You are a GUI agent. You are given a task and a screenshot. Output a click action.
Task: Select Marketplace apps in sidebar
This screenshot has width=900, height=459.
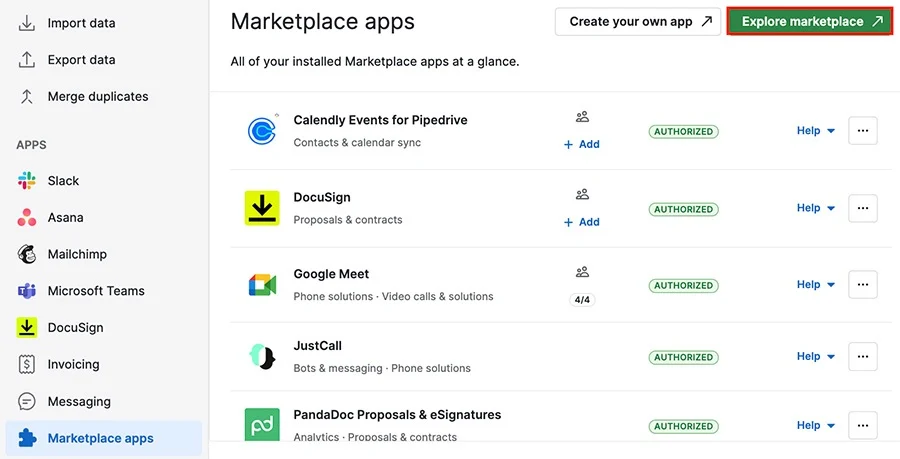click(x=104, y=438)
